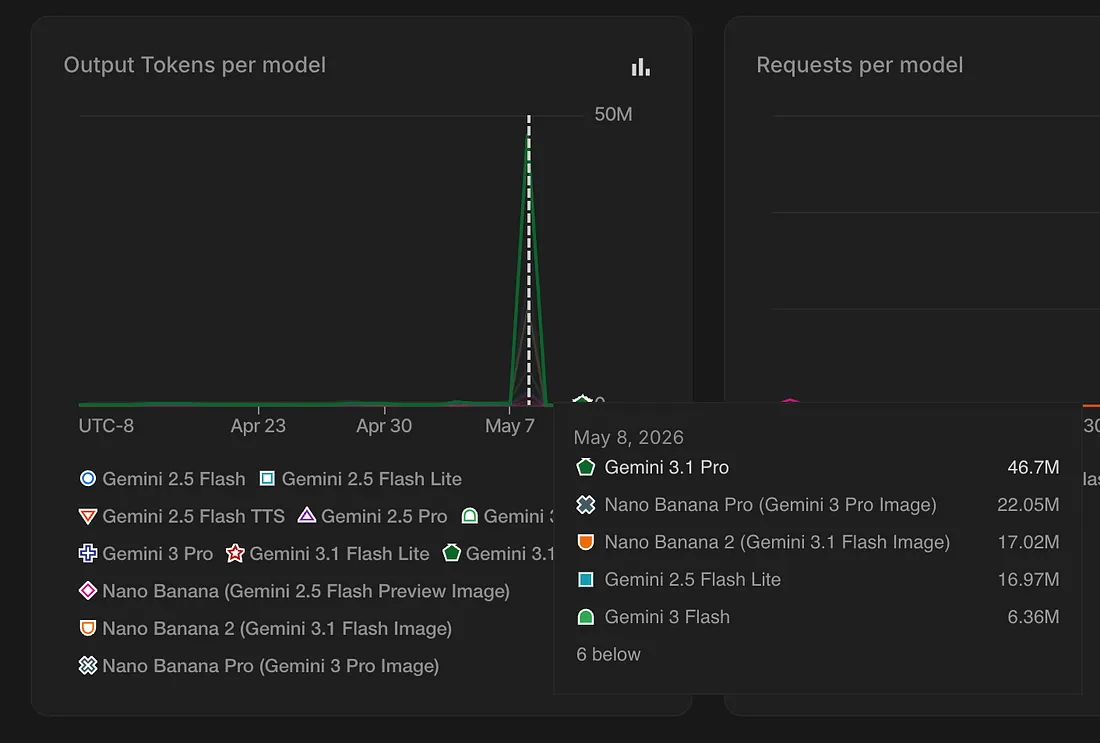The image size is (1100, 743).
Task: Toggle the Gemini 3.1 Flash Lite legend series
Action: (328, 554)
